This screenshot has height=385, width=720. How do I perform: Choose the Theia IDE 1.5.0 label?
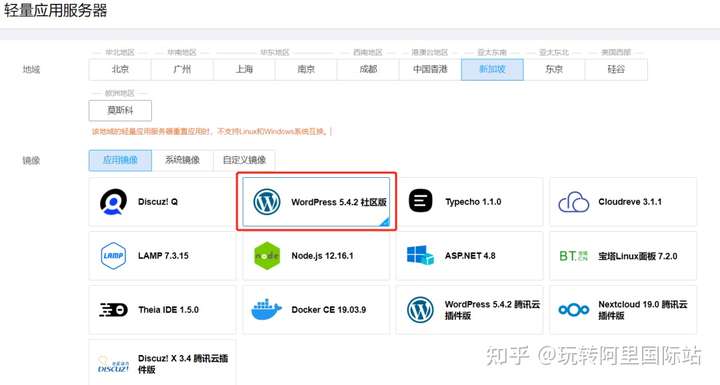pos(169,310)
